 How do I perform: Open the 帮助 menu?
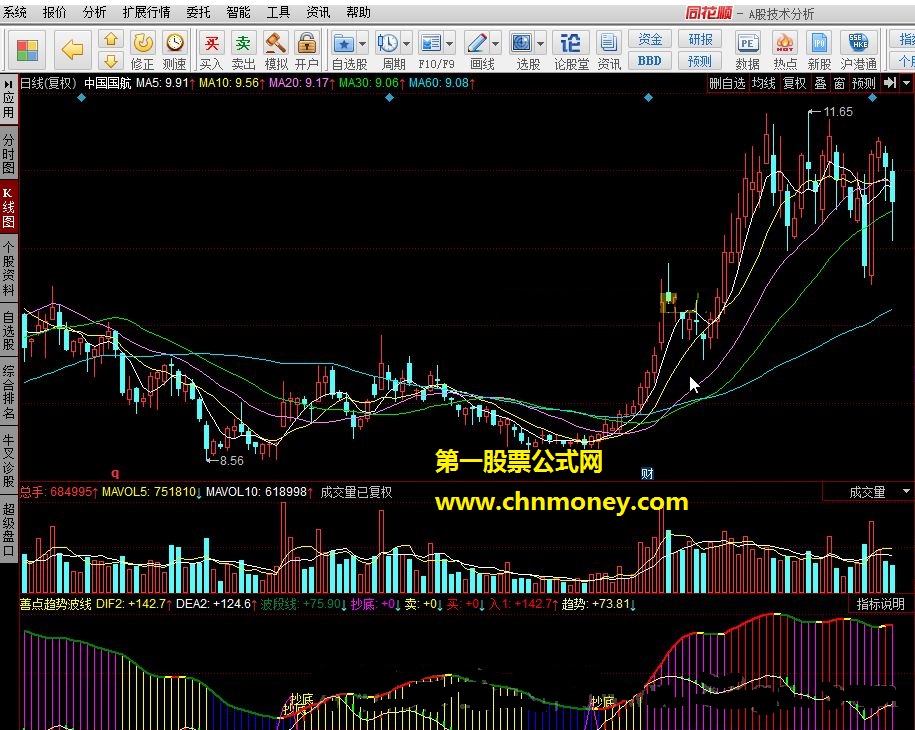(x=358, y=12)
